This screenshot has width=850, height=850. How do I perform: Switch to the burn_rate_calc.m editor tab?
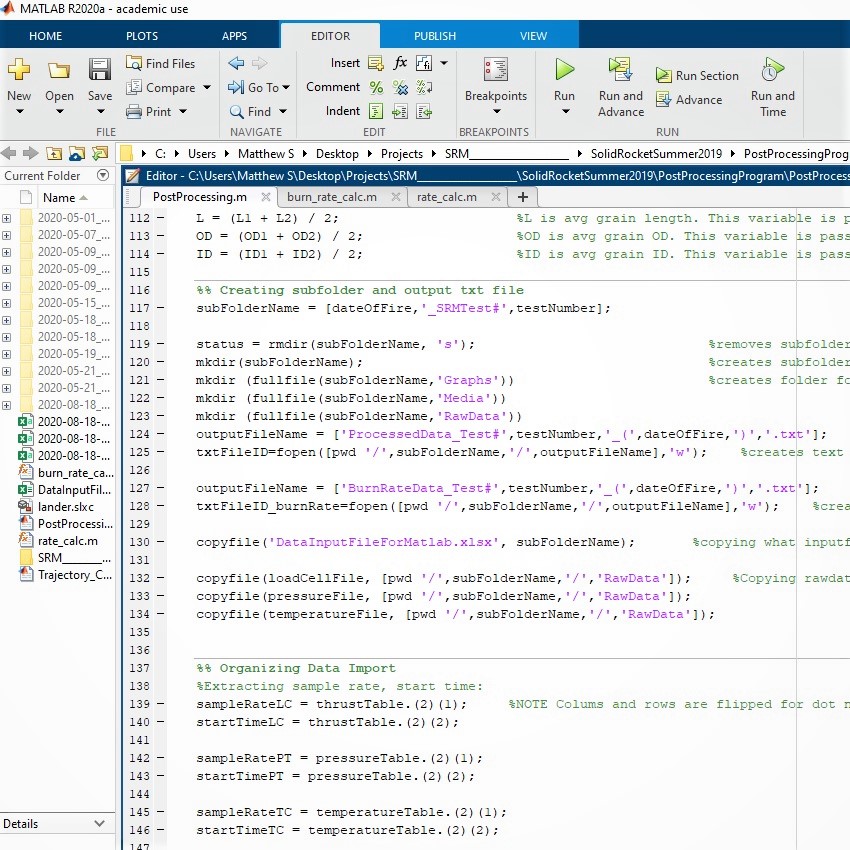click(x=332, y=197)
